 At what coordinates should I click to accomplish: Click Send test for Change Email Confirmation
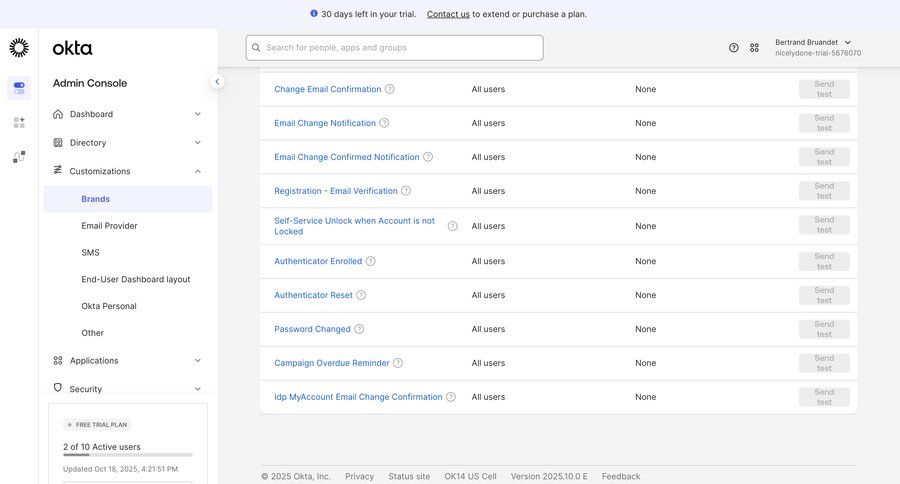click(x=824, y=89)
